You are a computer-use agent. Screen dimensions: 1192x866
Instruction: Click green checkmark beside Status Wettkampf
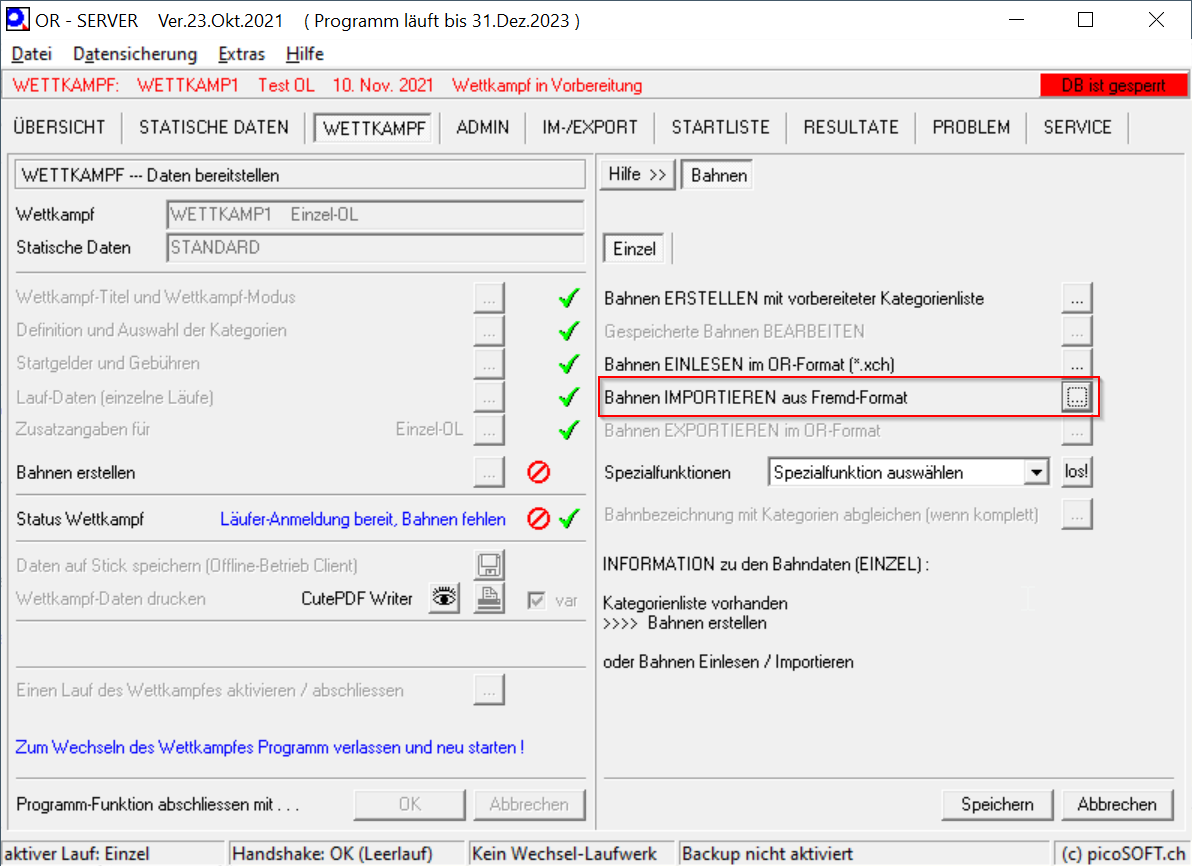click(x=569, y=519)
